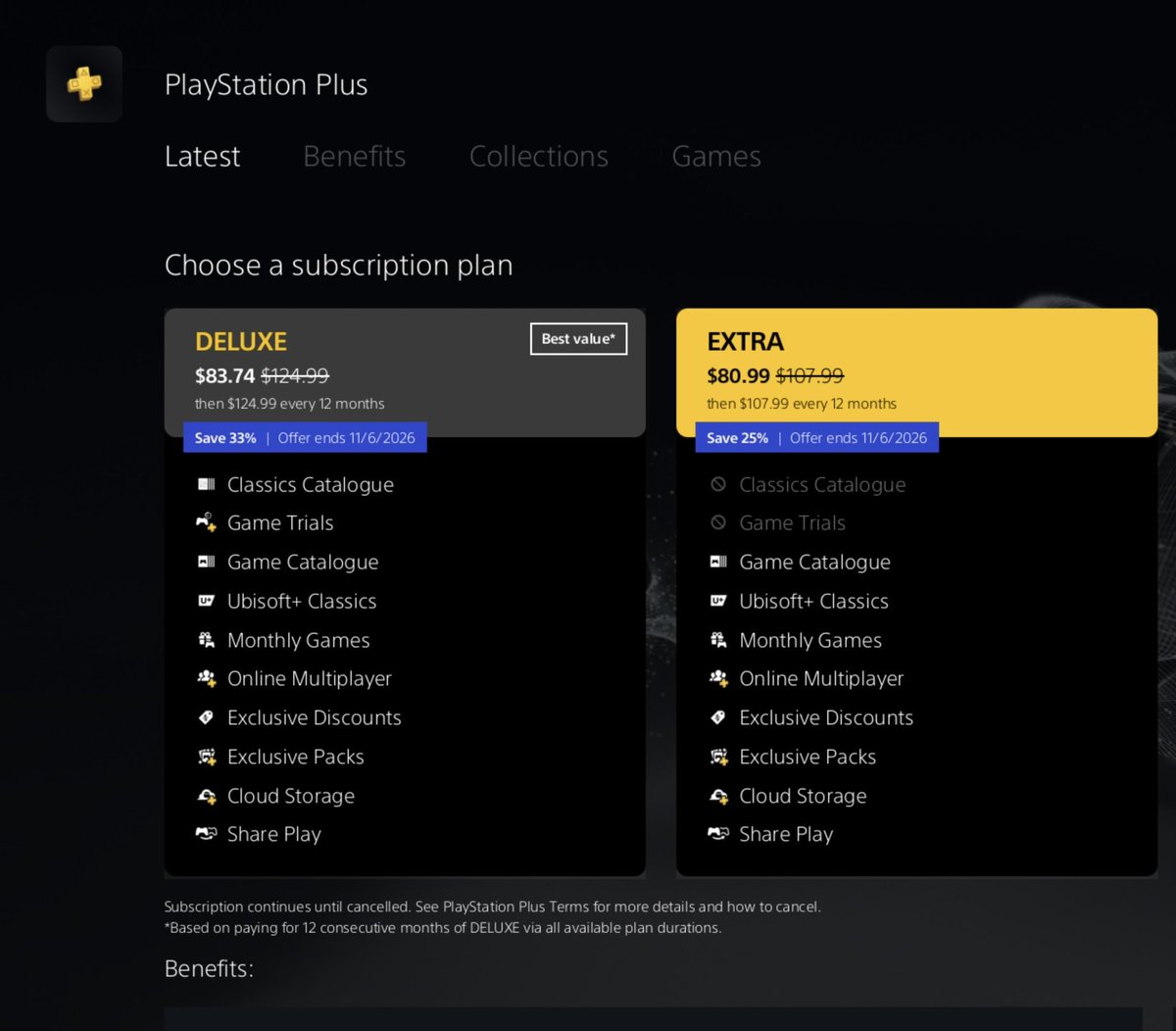
Task: Click EXTRA 'Exclusive Packs' text
Action: tap(808, 757)
